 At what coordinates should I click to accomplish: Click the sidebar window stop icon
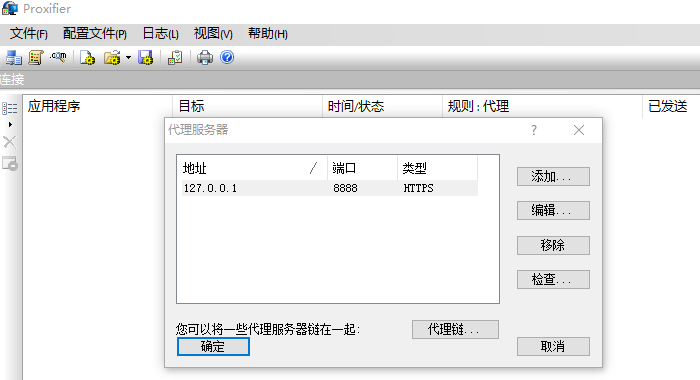click(9, 163)
